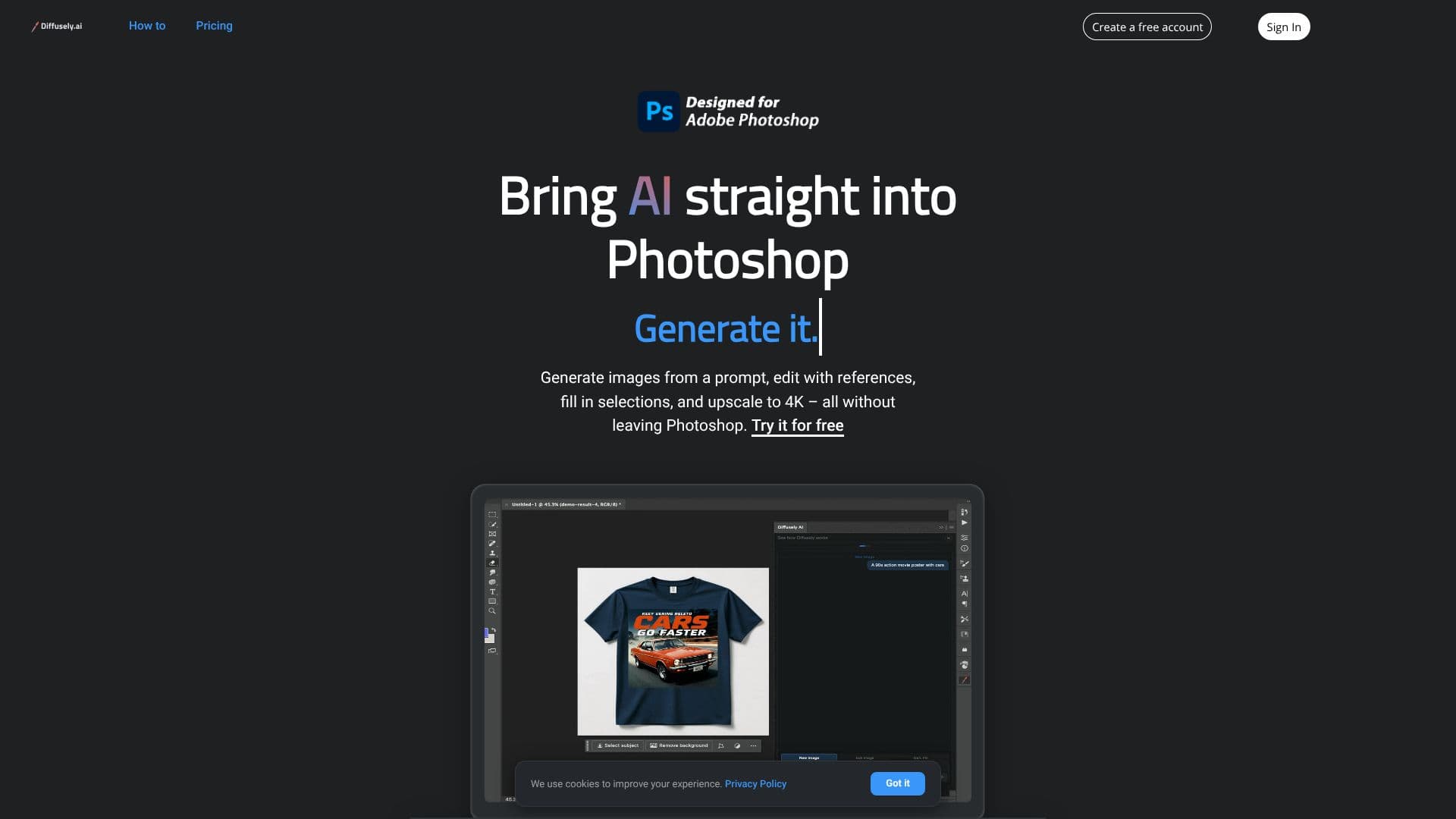Click the Edit image tab in Diffusely panel
The height and width of the screenshot is (819, 1456).
[x=864, y=758]
